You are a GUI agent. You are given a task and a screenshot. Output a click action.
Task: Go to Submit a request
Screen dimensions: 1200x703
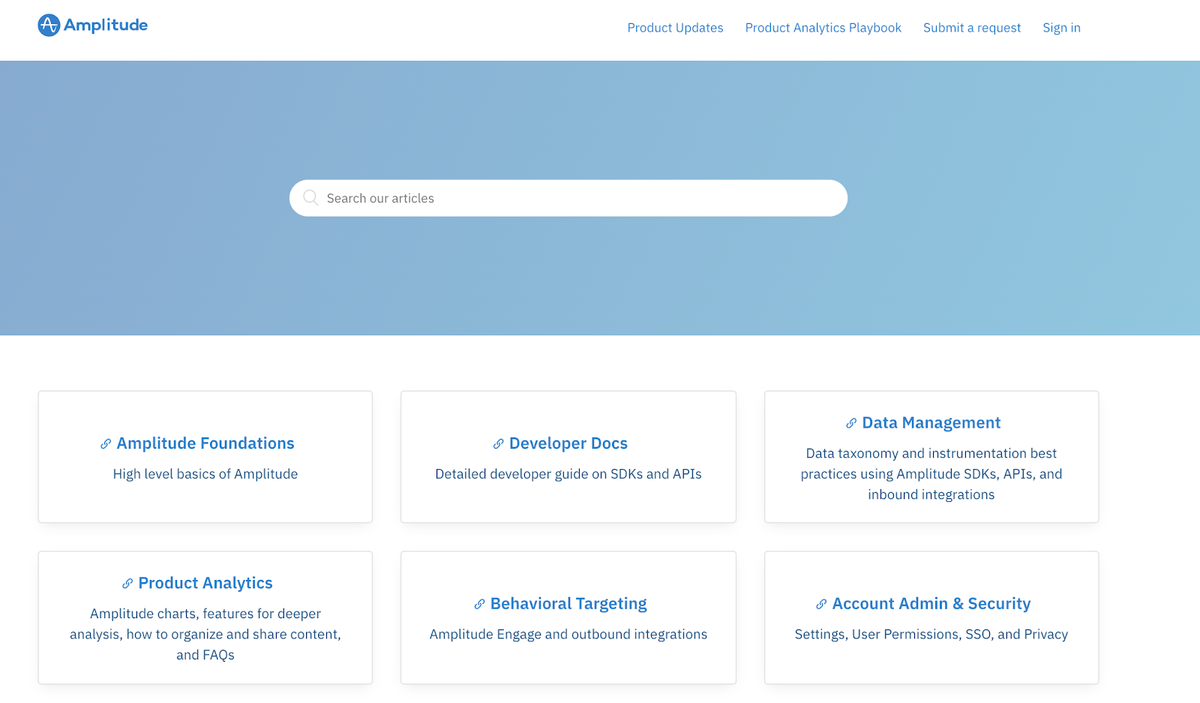972,28
